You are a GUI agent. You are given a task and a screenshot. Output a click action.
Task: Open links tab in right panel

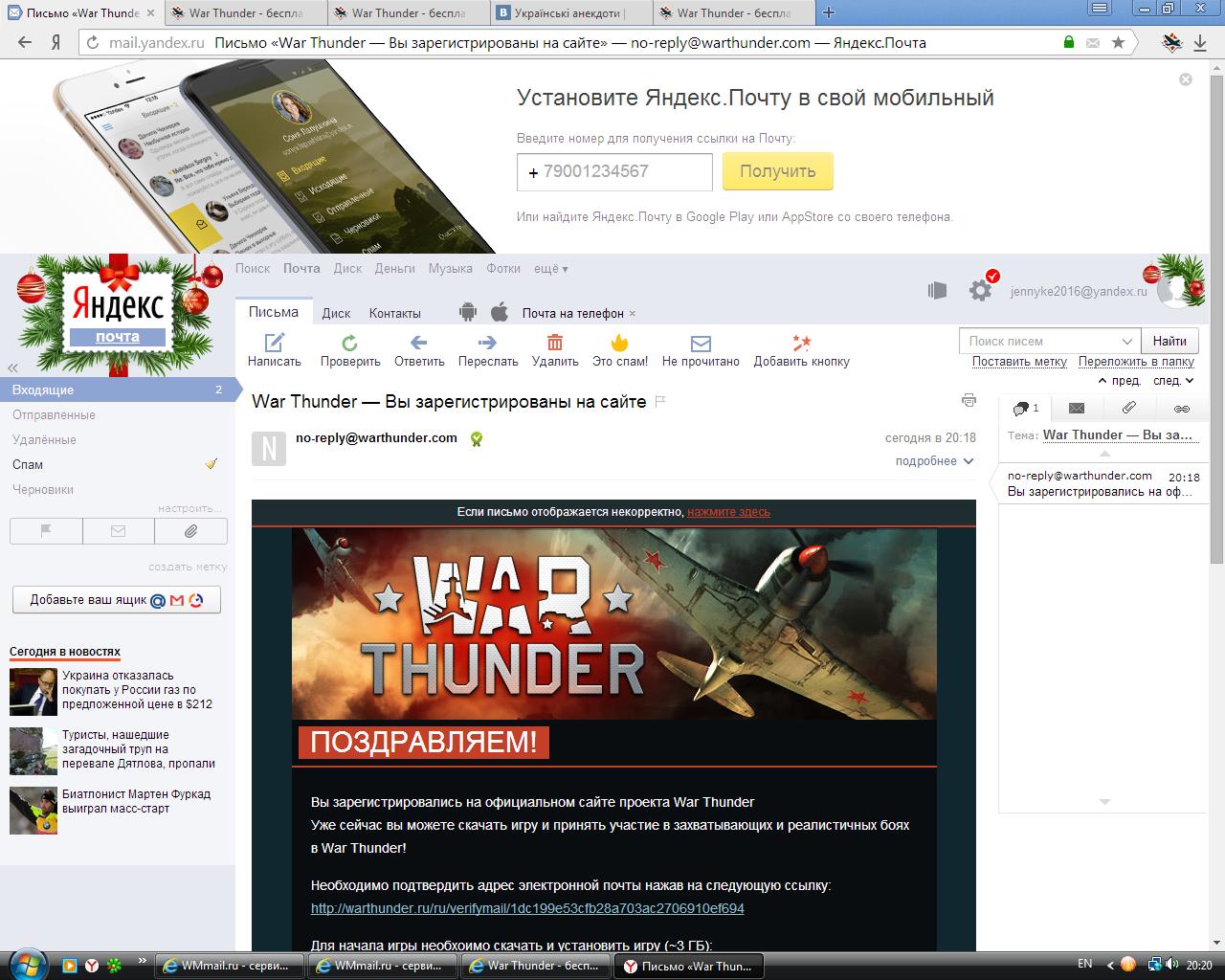1182,409
